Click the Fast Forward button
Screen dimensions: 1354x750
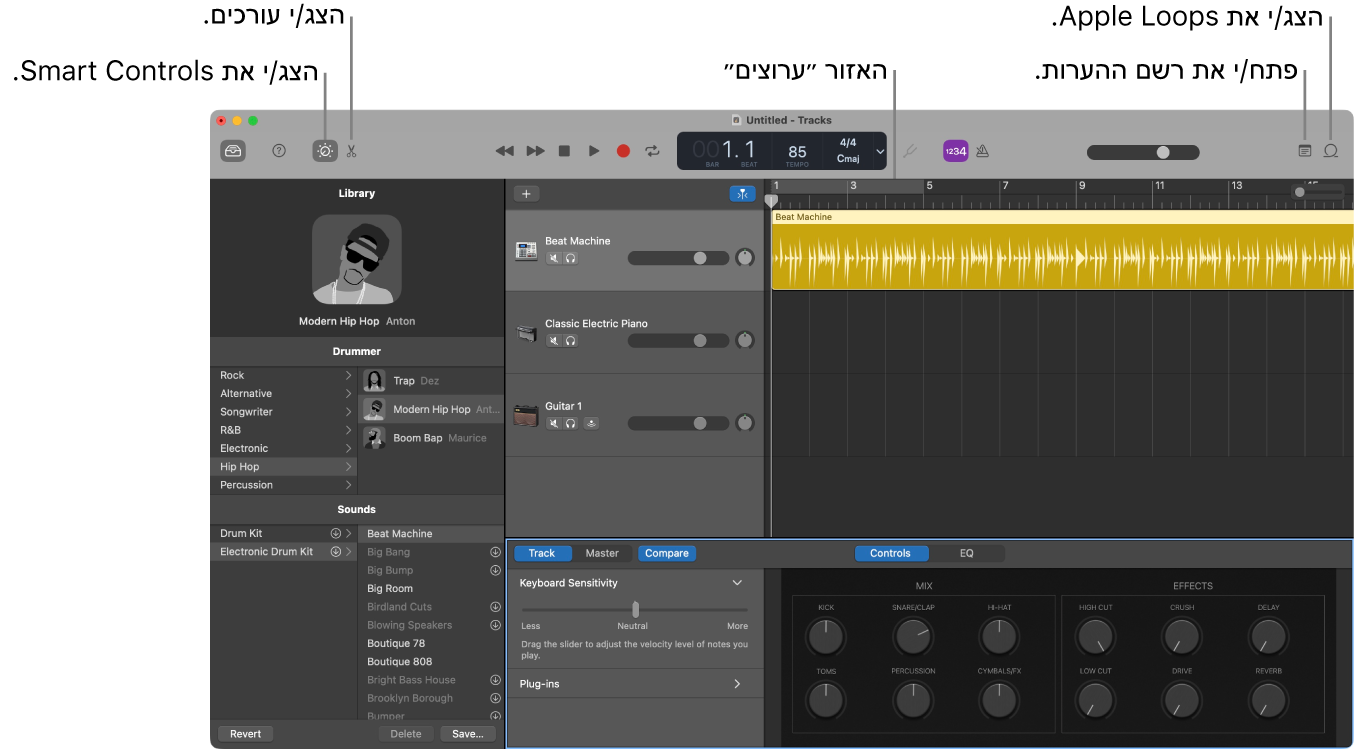[x=536, y=151]
